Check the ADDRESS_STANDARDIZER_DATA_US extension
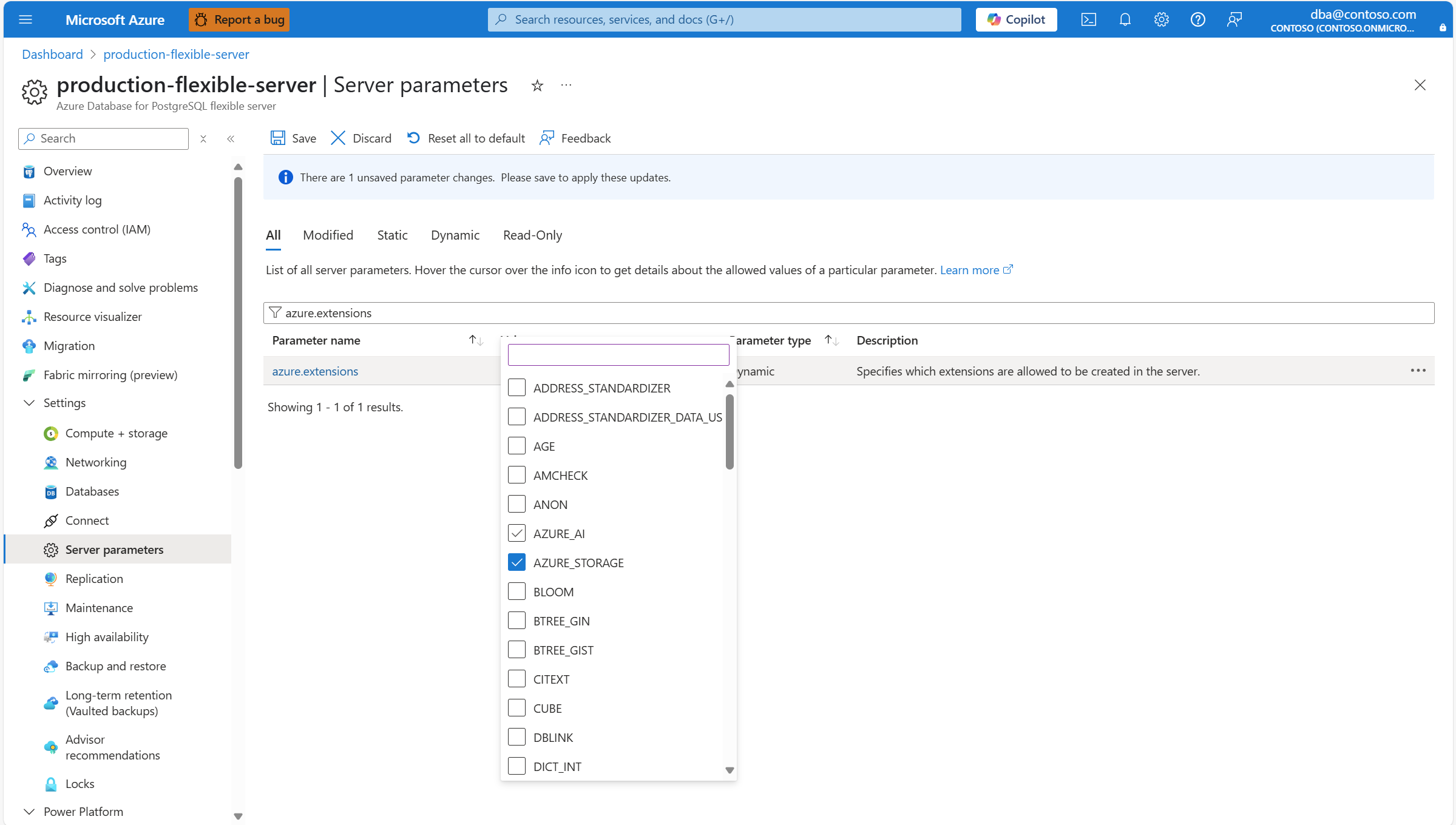The width and height of the screenshot is (1456, 825). point(516,417)
